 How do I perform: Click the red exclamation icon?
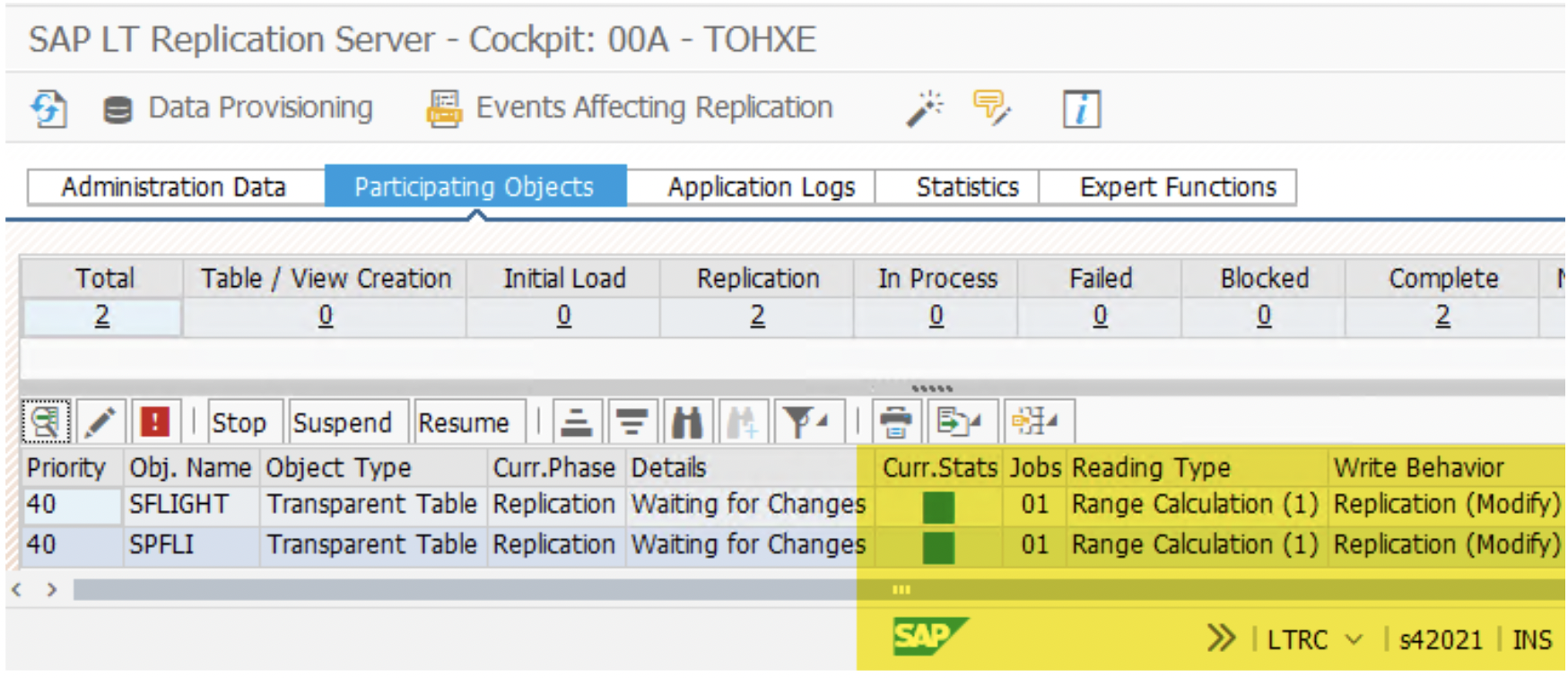click(155, 422)
